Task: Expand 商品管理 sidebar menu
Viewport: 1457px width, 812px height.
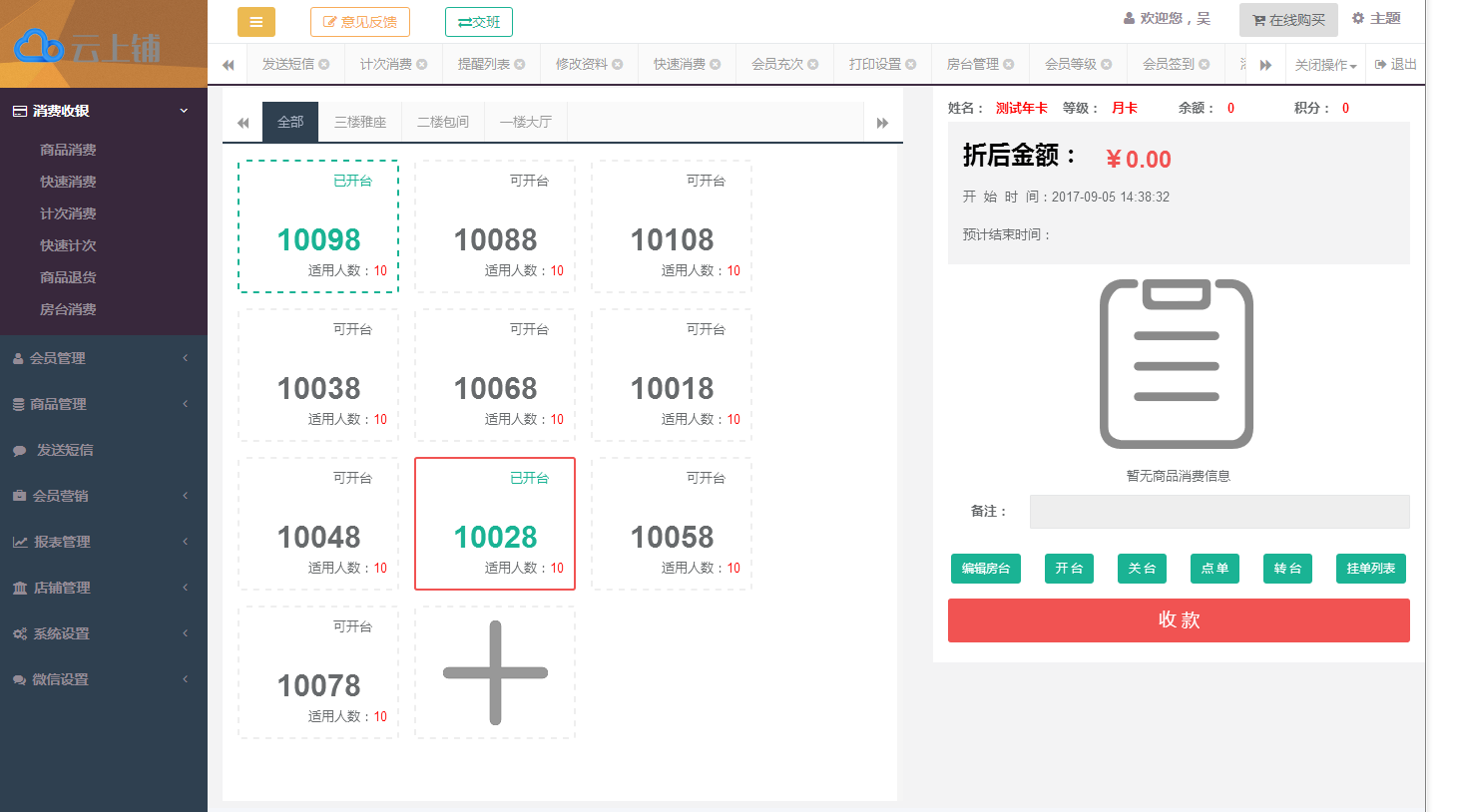Action: [x=104, y=404]
